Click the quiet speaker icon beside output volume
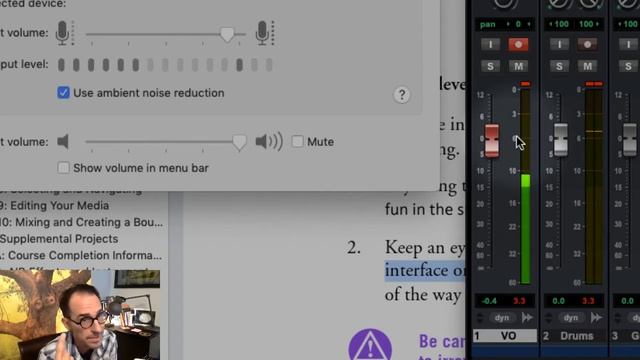 click(x=63, y=142)
